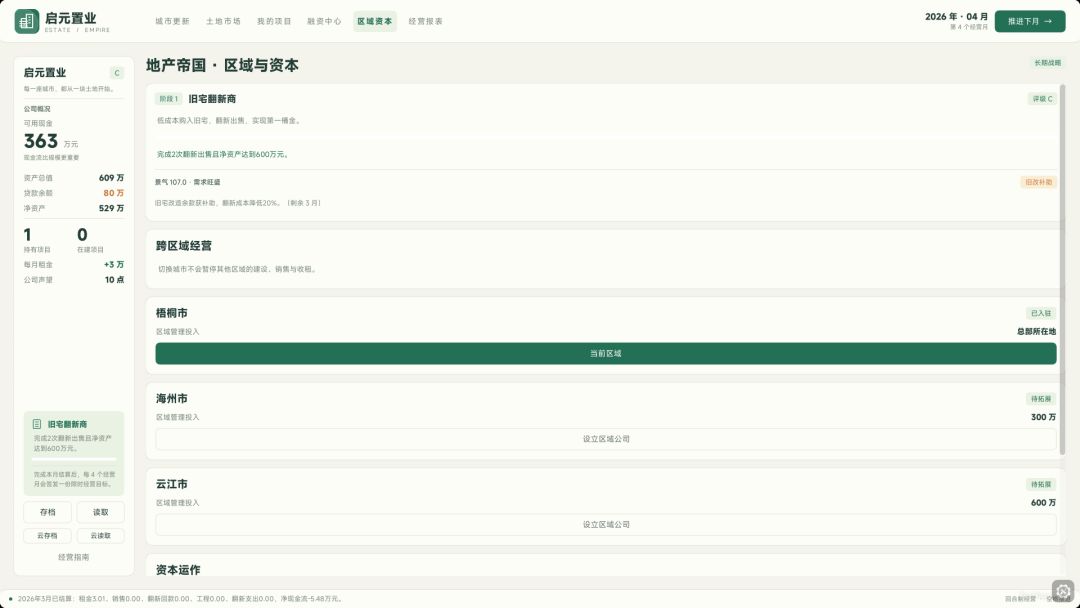Click the 梧桐市 region heading
This screenshot has height=608, width=1080.
click(x=172, y=313)
